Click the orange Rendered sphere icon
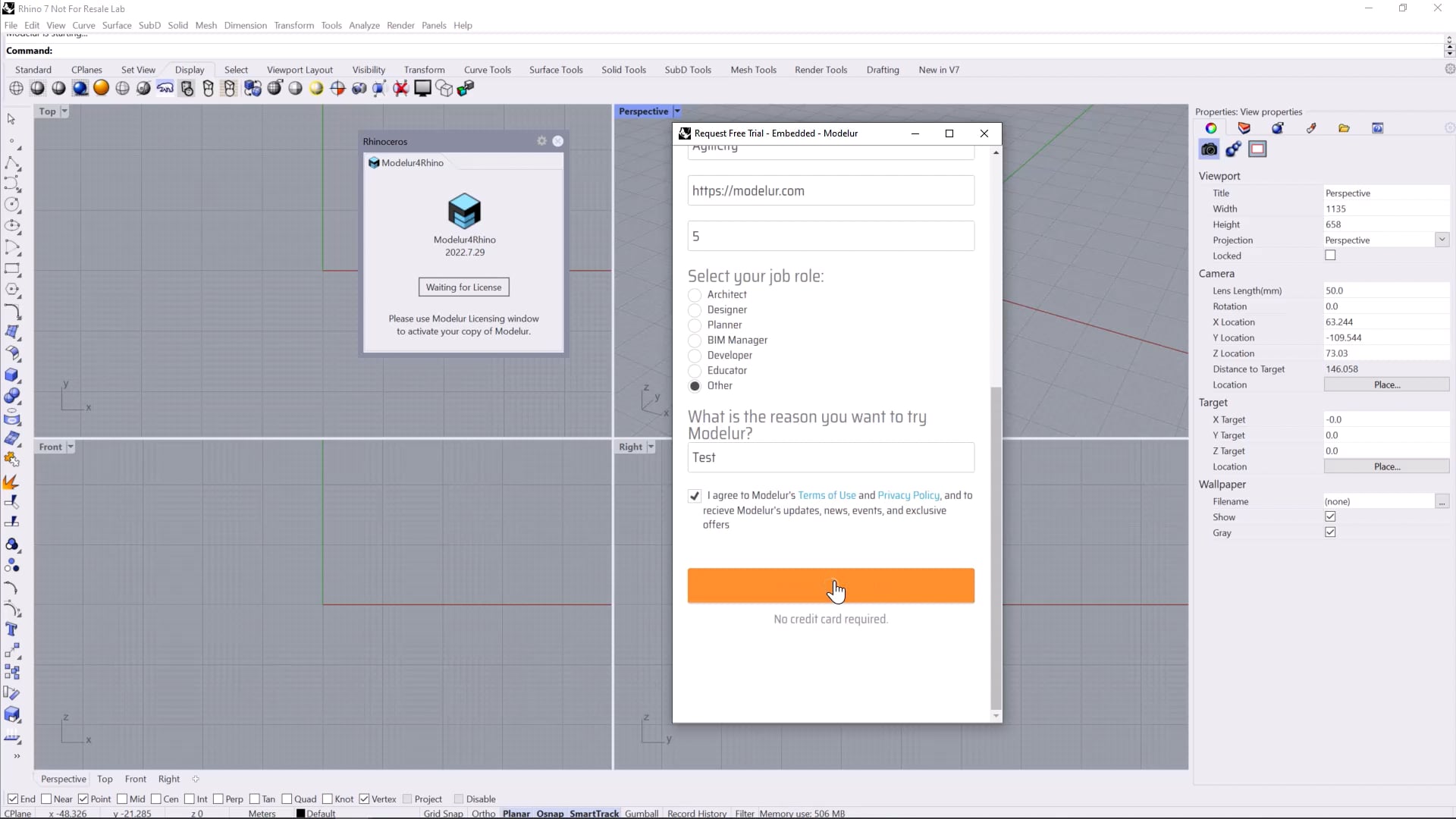Screen dimensions: 1456x819 tap(101, 89)
